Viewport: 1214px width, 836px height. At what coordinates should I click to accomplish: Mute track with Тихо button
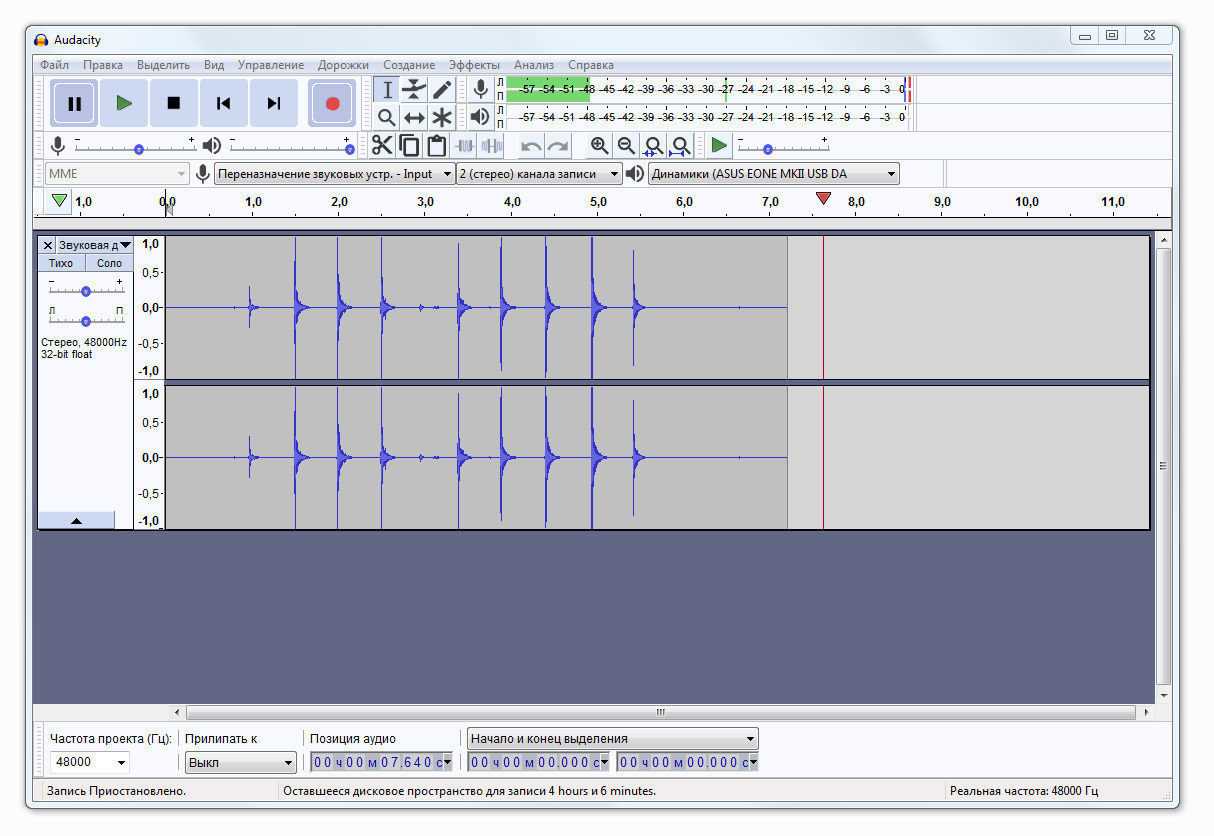pyautogui.click(x=61, y=263)
